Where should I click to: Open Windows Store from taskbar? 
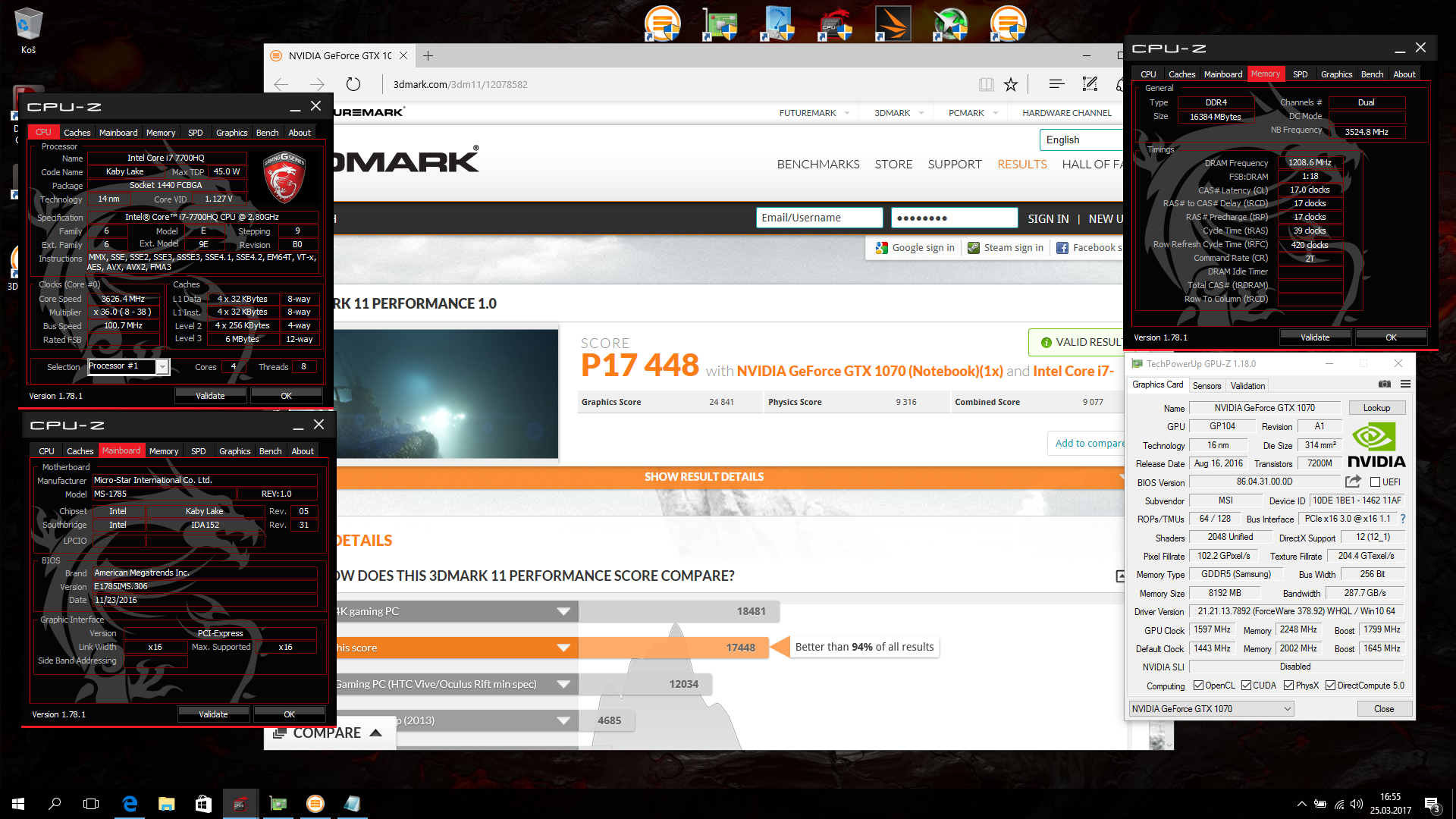[x=203, y=804]
